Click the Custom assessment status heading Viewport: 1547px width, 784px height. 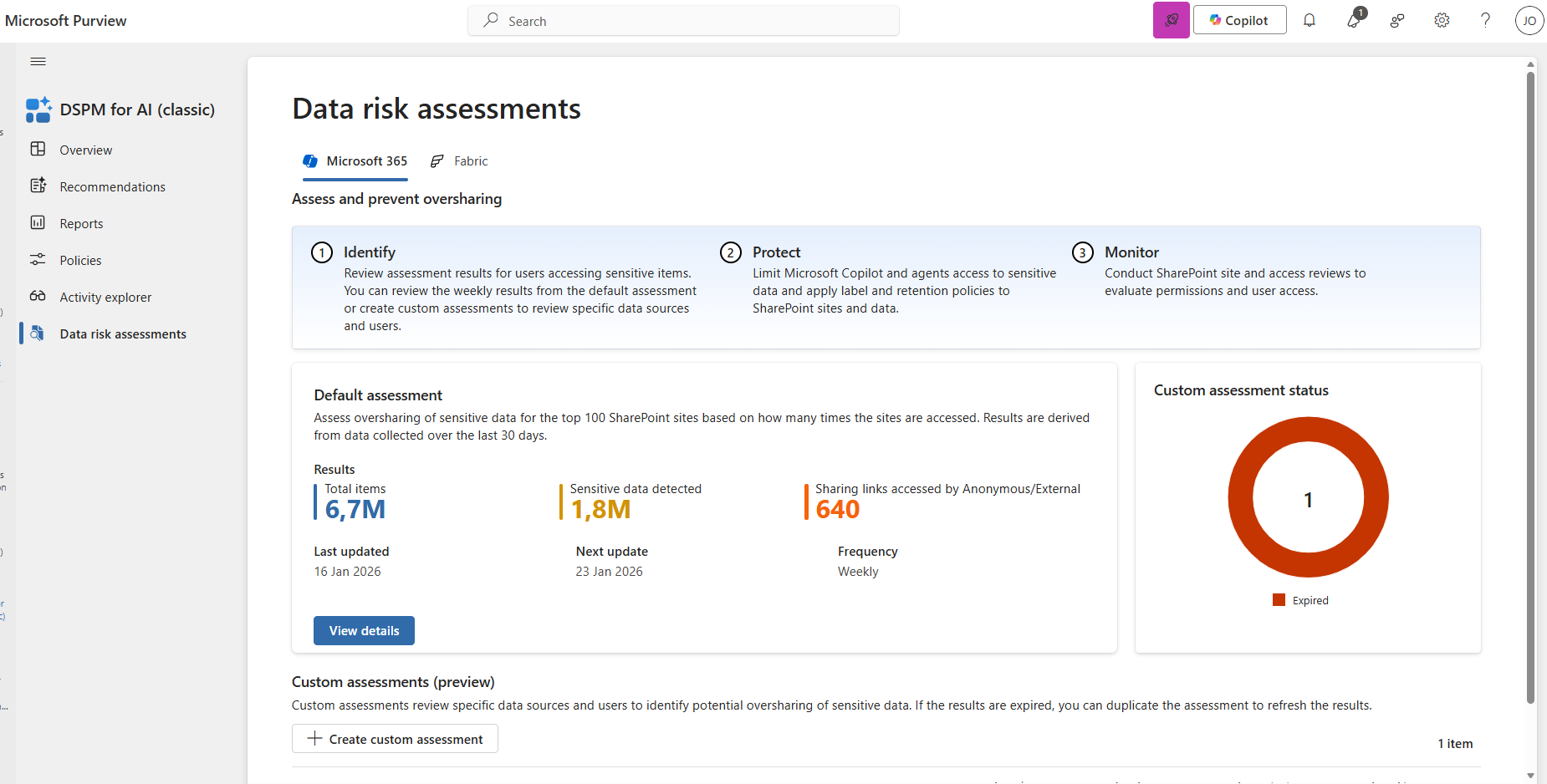pyautogui.click(x=1242, y=390)
